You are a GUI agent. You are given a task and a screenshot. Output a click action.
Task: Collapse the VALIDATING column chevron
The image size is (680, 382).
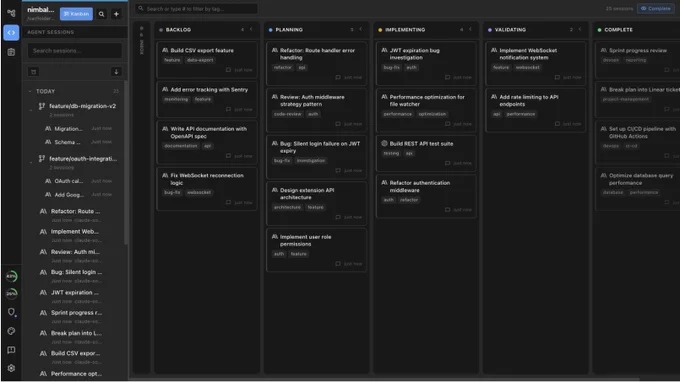[x=580, y=29]
